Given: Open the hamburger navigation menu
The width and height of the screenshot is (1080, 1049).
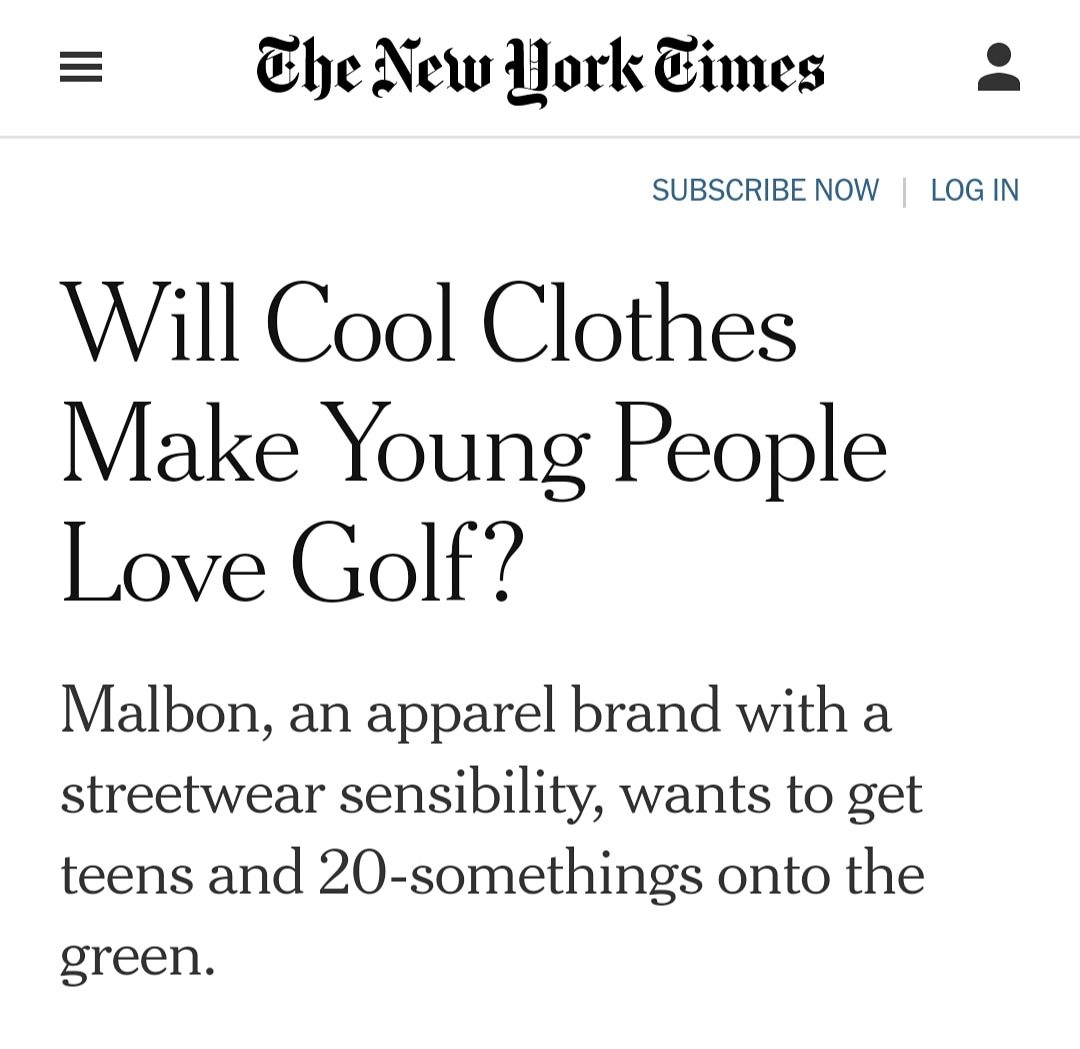Looking at the screenshot, I should [81, 68].
